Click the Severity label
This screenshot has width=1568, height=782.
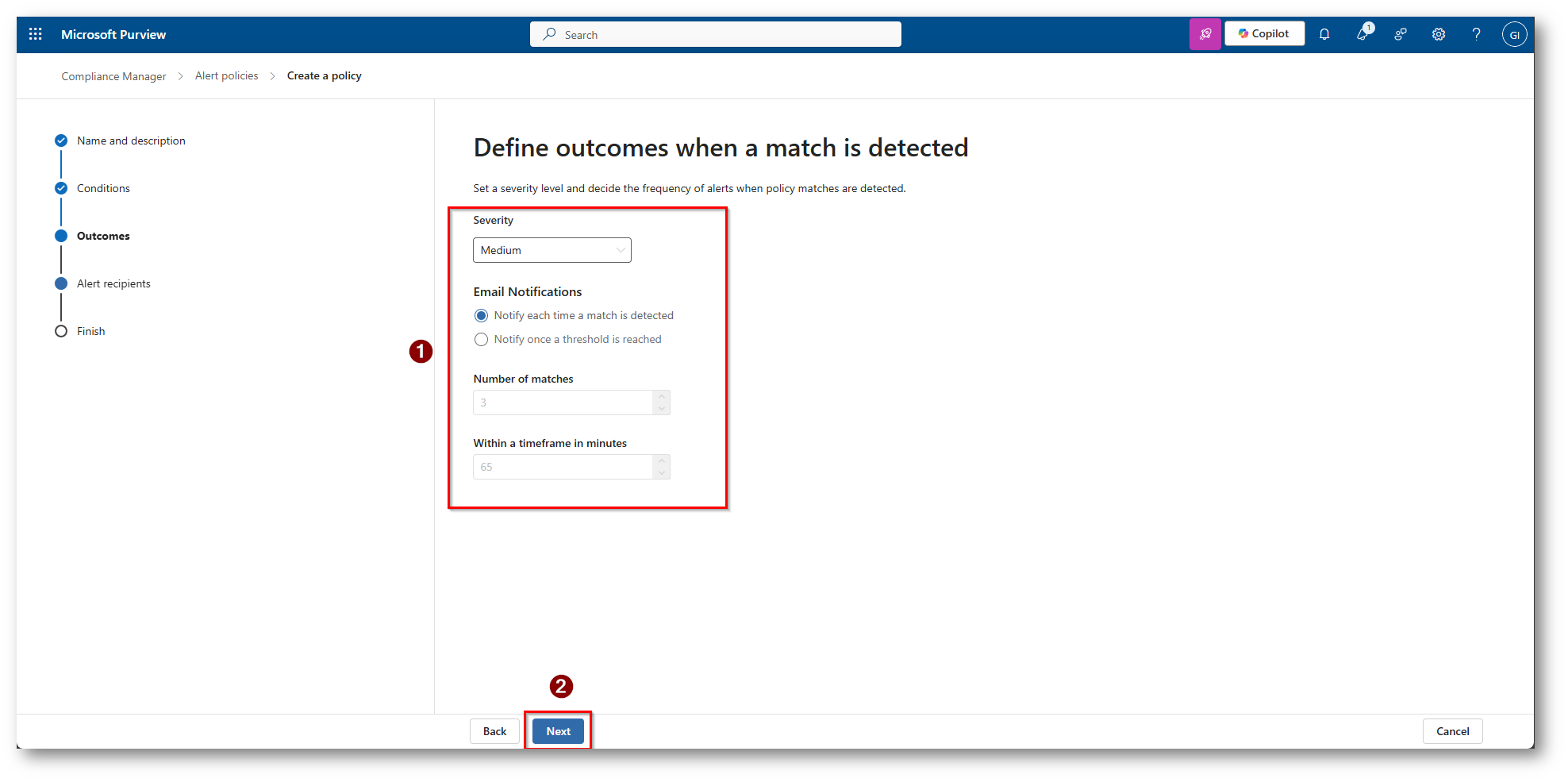pos(493,220)
